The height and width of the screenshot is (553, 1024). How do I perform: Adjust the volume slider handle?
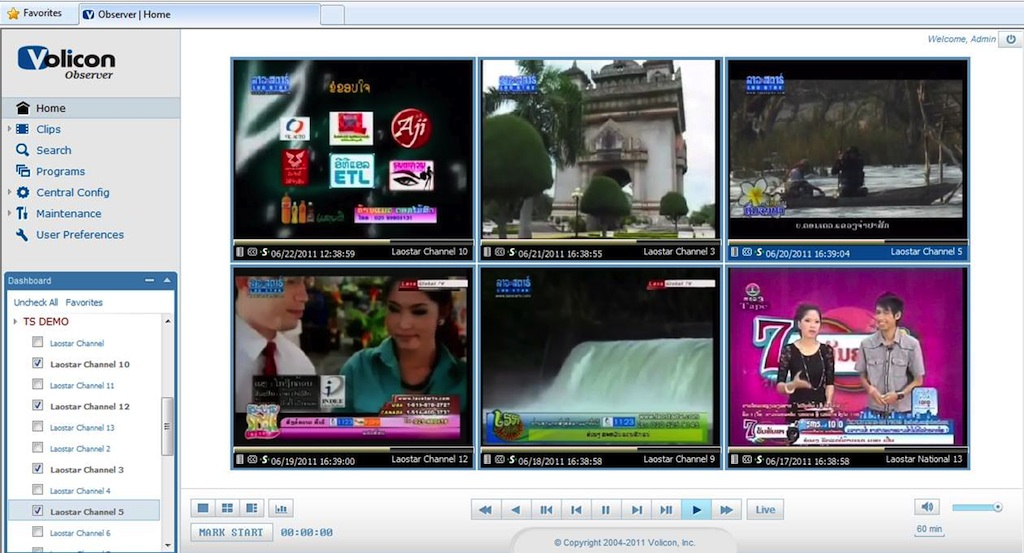(x=998, y=507)
